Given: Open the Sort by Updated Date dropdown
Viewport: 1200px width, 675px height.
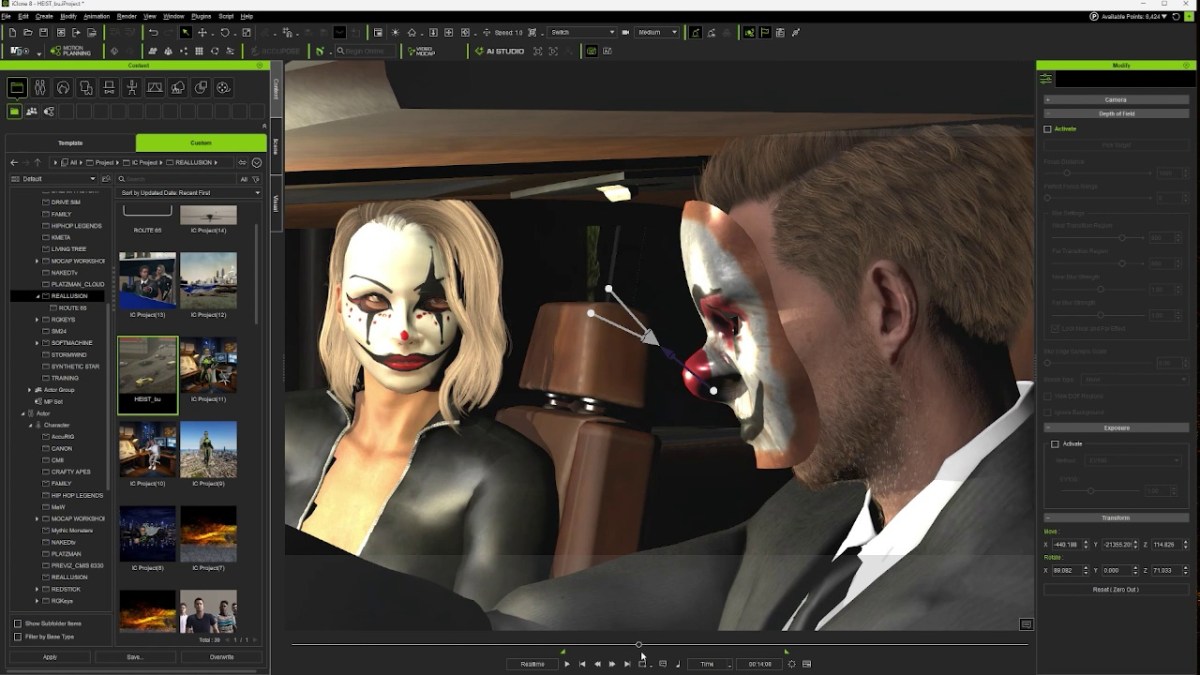Looking at the screenshot, I should click(x=189, y=192).
